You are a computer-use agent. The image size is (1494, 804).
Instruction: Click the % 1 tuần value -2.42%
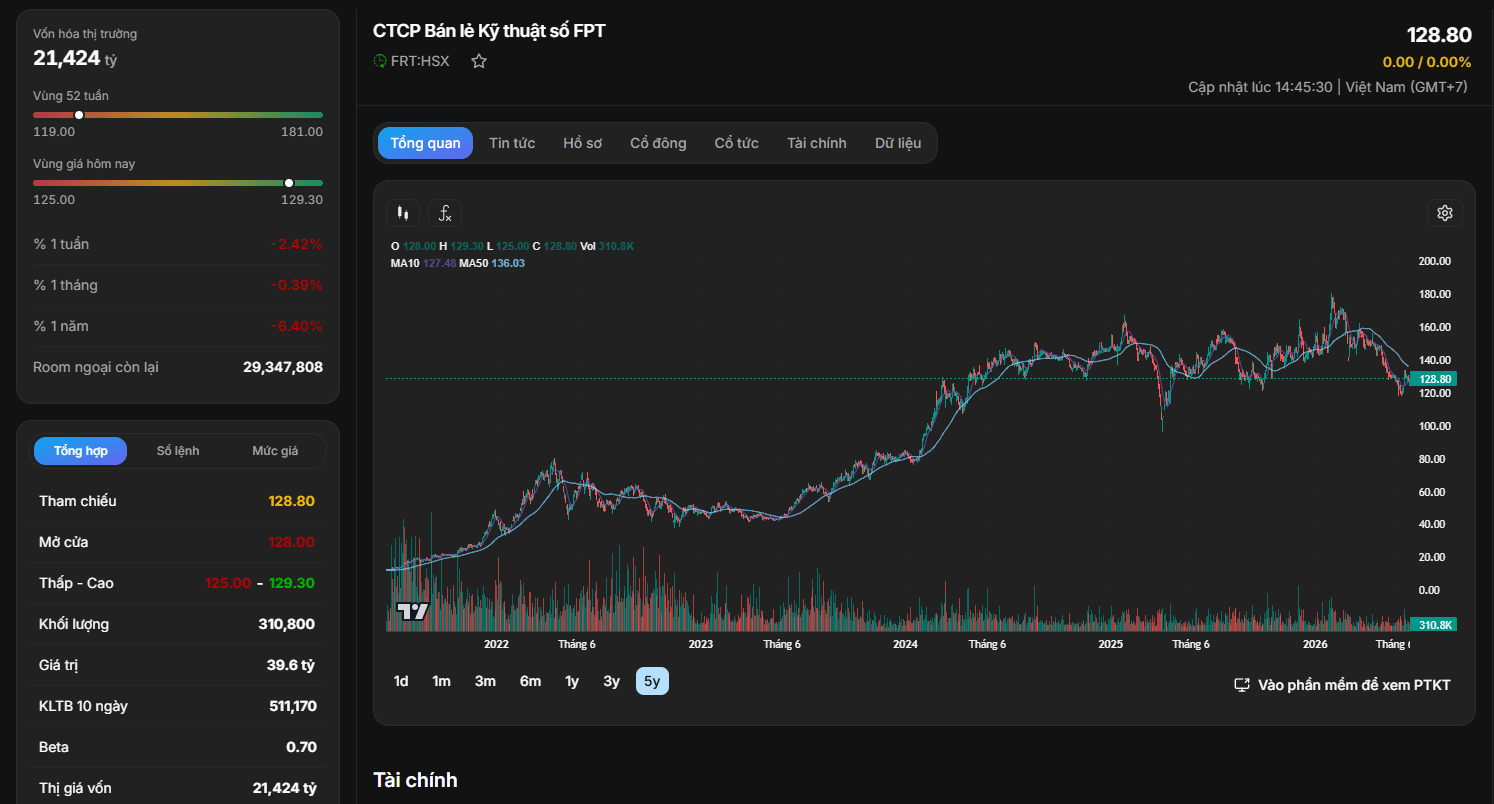point(296,244)
